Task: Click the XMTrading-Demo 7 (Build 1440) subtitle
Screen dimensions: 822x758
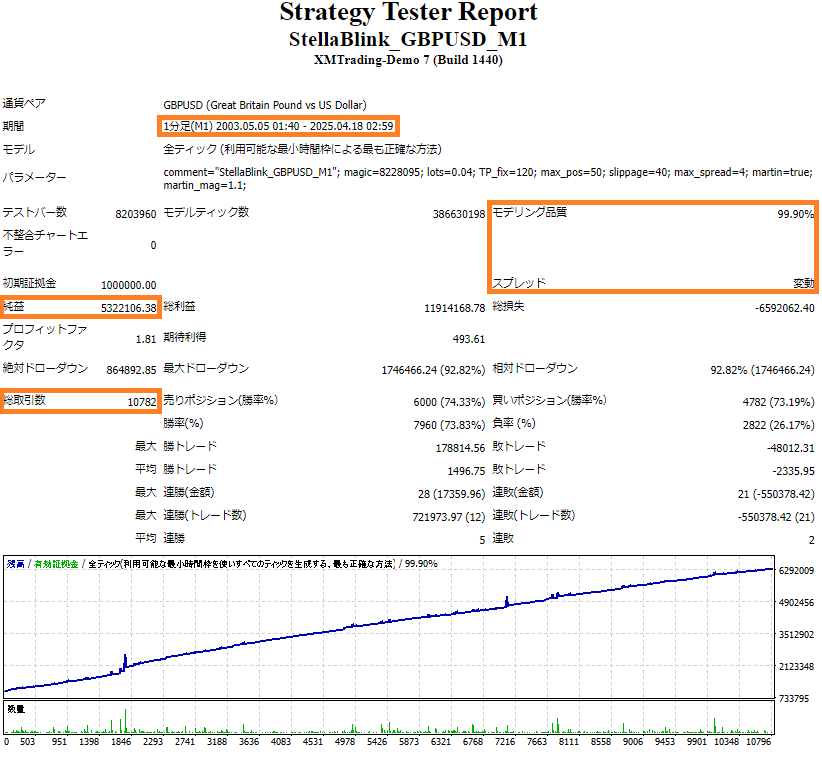Action: 408,60
